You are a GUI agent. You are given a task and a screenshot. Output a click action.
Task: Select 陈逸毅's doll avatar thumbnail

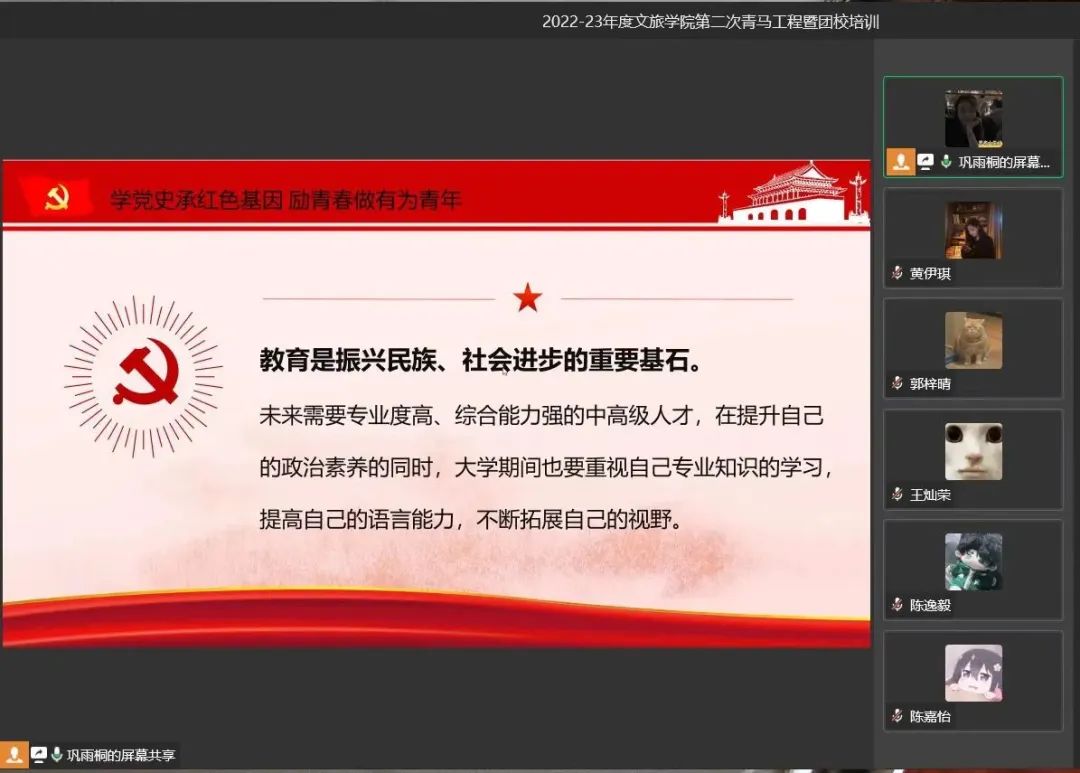coord(973,561)
